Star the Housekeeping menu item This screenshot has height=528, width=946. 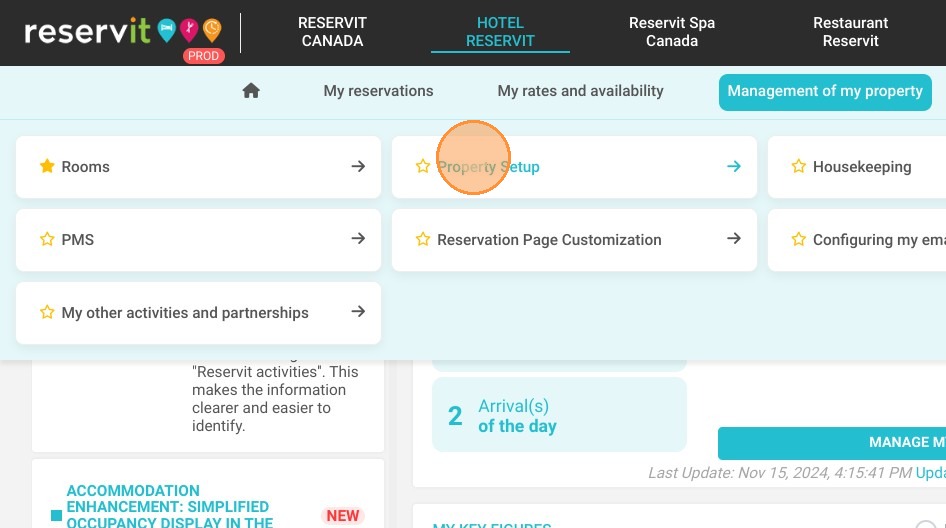[799, 166]
